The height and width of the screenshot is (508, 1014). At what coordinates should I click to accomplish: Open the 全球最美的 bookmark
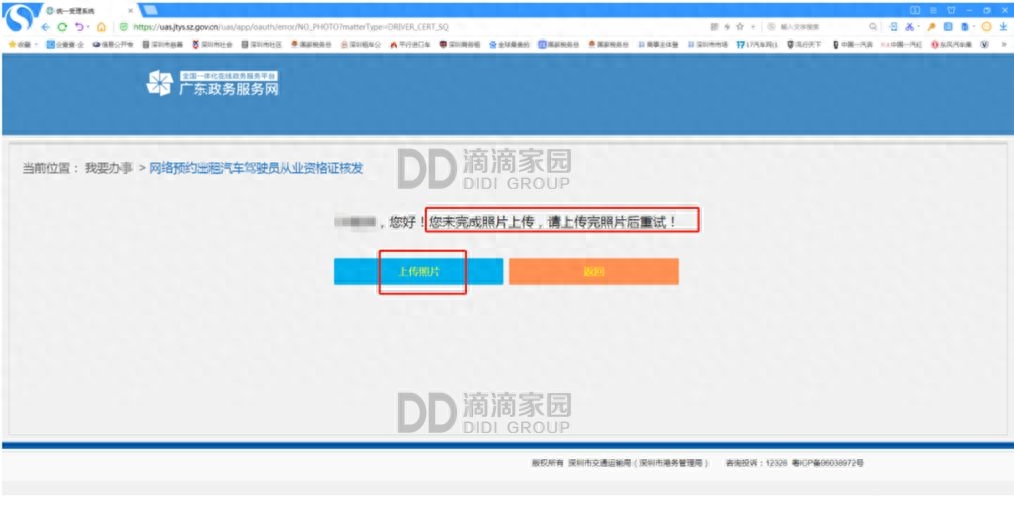(x=509, y=45)
